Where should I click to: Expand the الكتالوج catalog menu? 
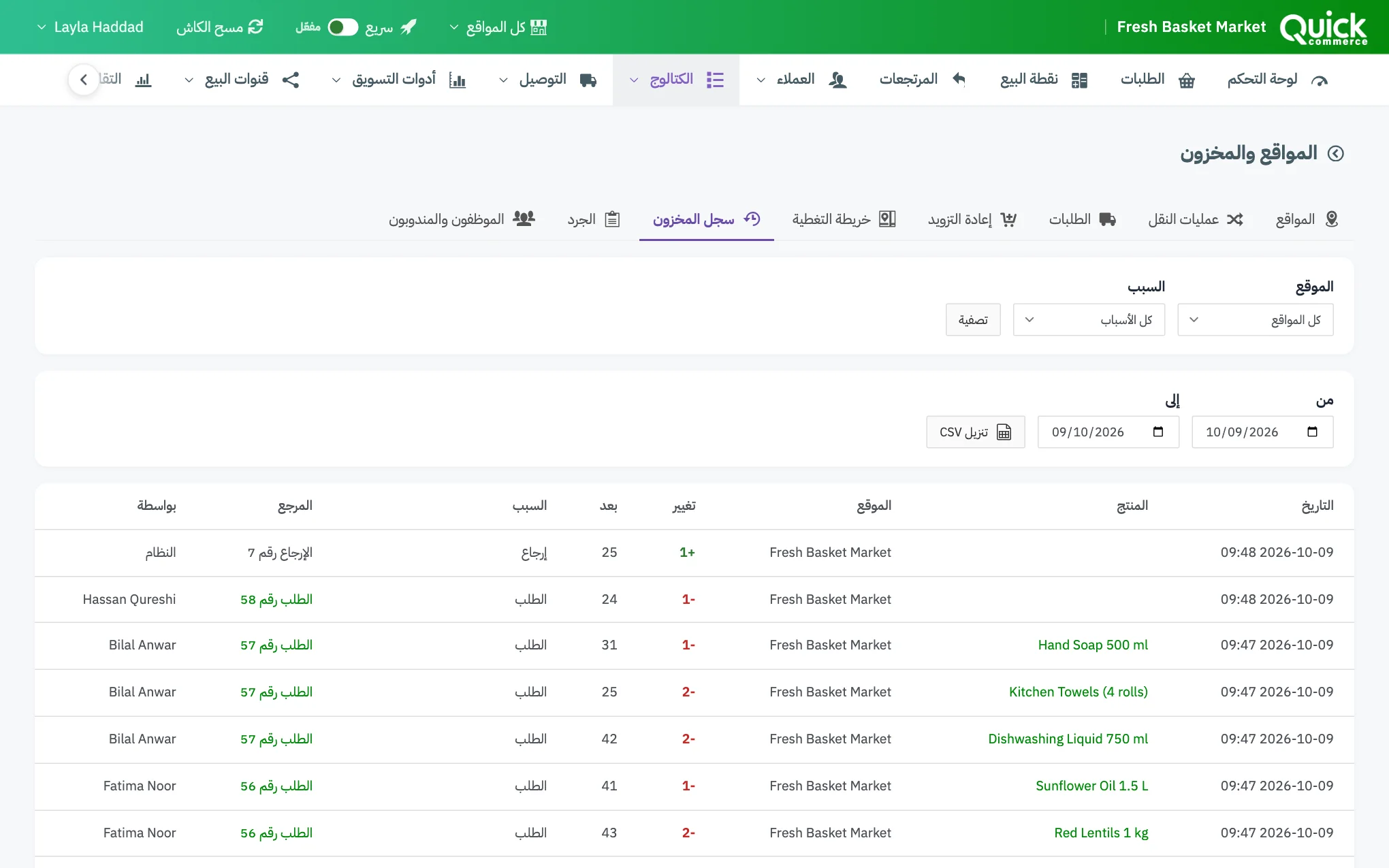[x=676, y=80]
